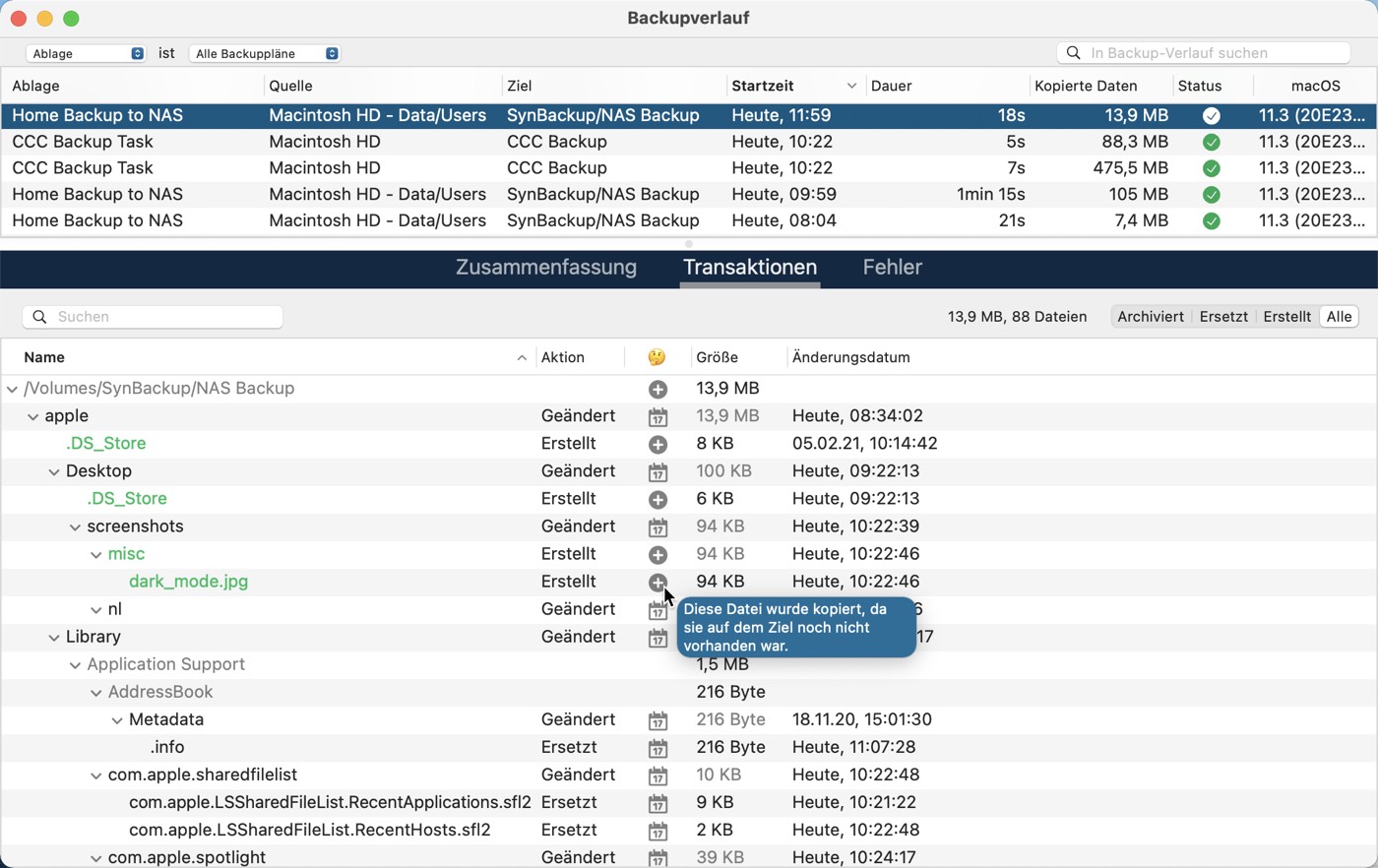Collapse the /Volumes/SynBackup/NAS Backup folder
Viewport: 1378px width, 868px height.
[12, 389]
